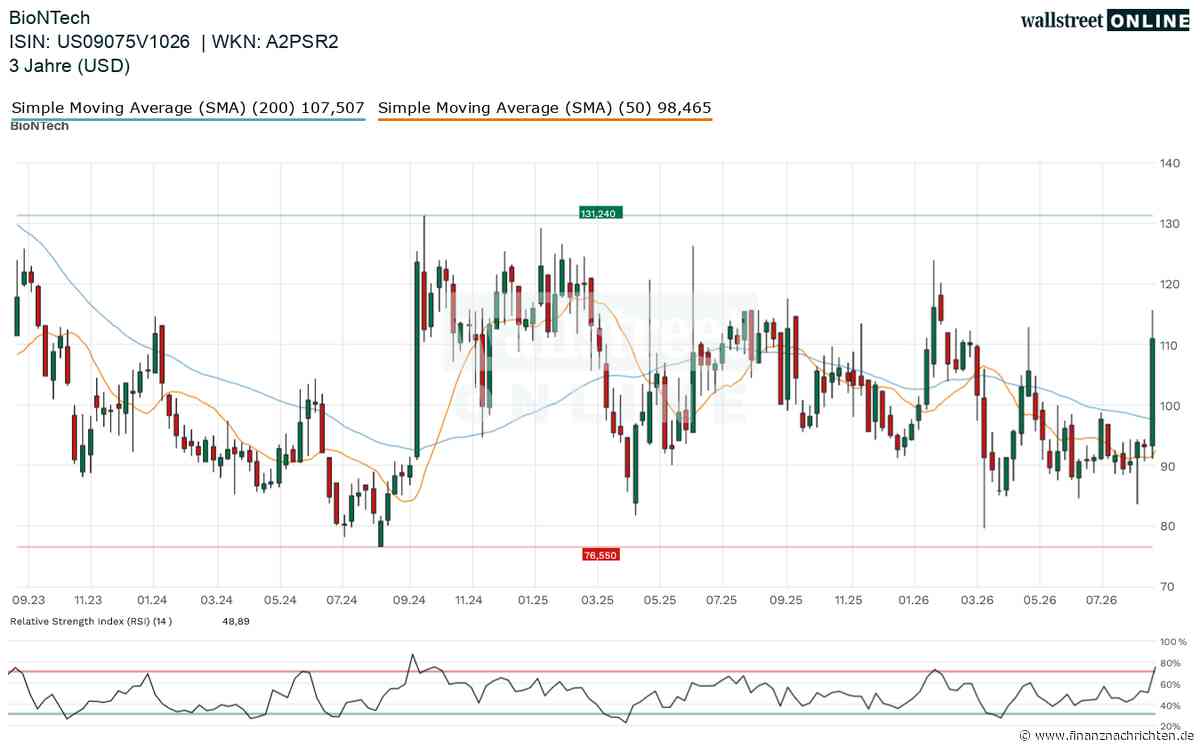This screenshot has width=1200, height=750.
Task: Select the SMA (50) 98,465 legend entry
Action: 545,107
